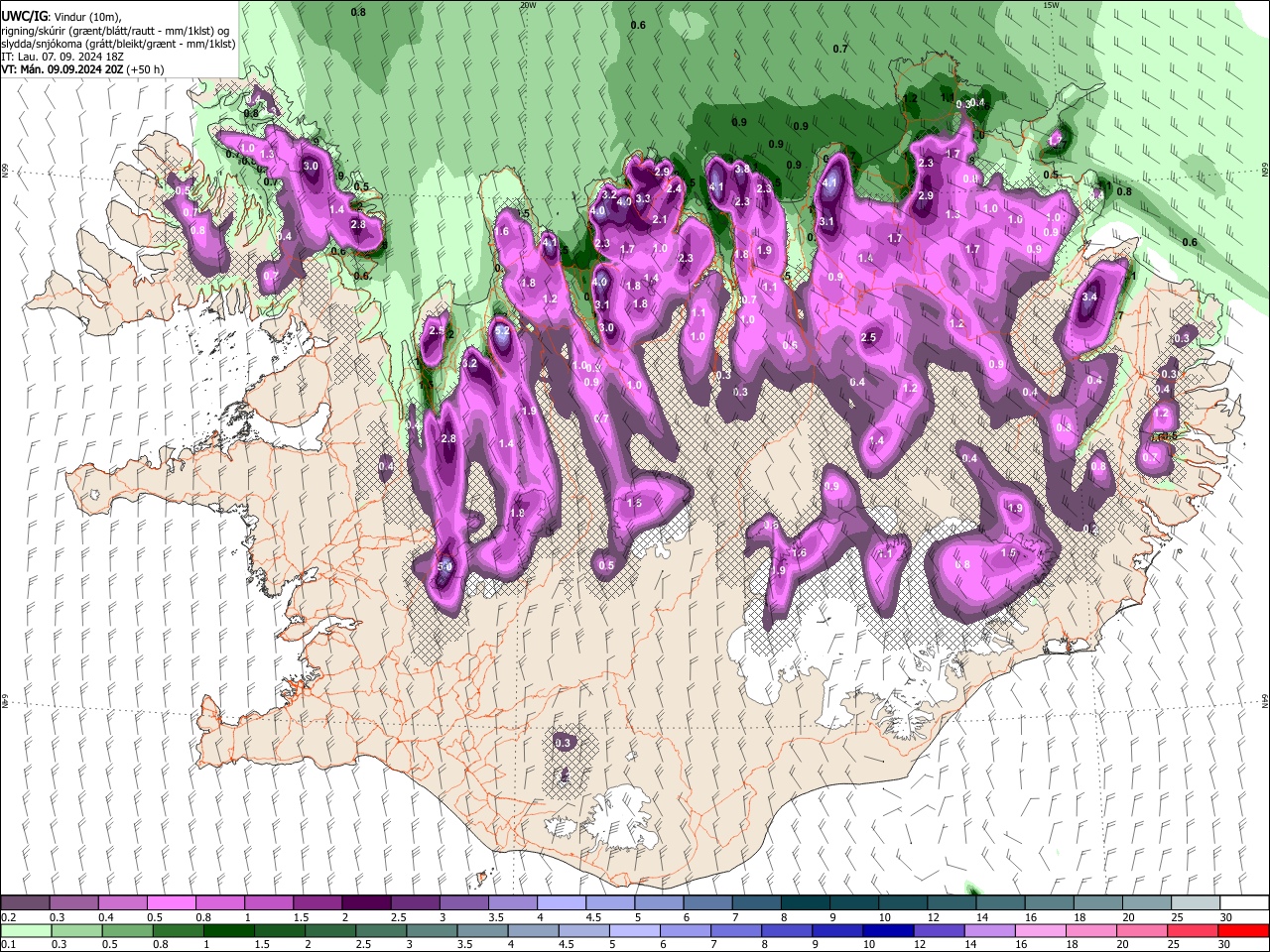The width and height of the screenshot is (1270, 952).
Task: Pick the 2.5 grey-green rain scale swatch
Action: click(380, 930)
